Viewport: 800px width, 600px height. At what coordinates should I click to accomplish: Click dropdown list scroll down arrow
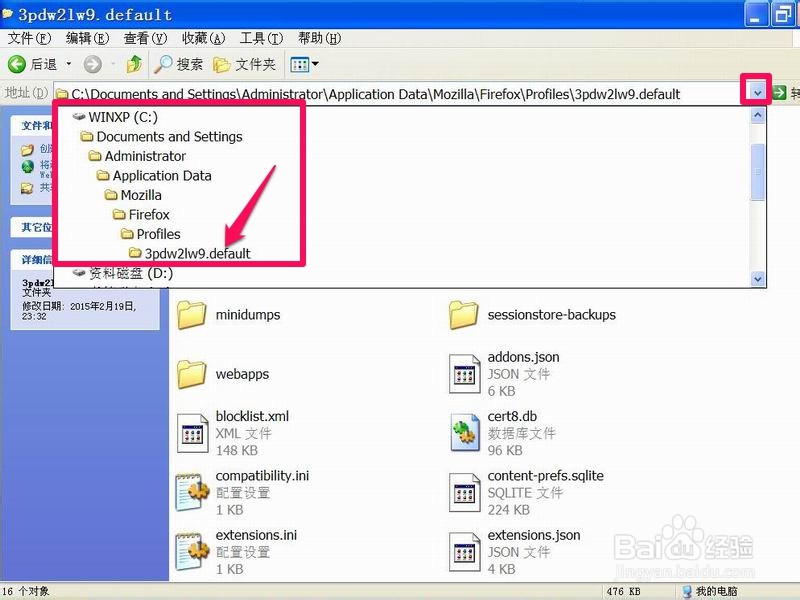[x=758, y=279]
